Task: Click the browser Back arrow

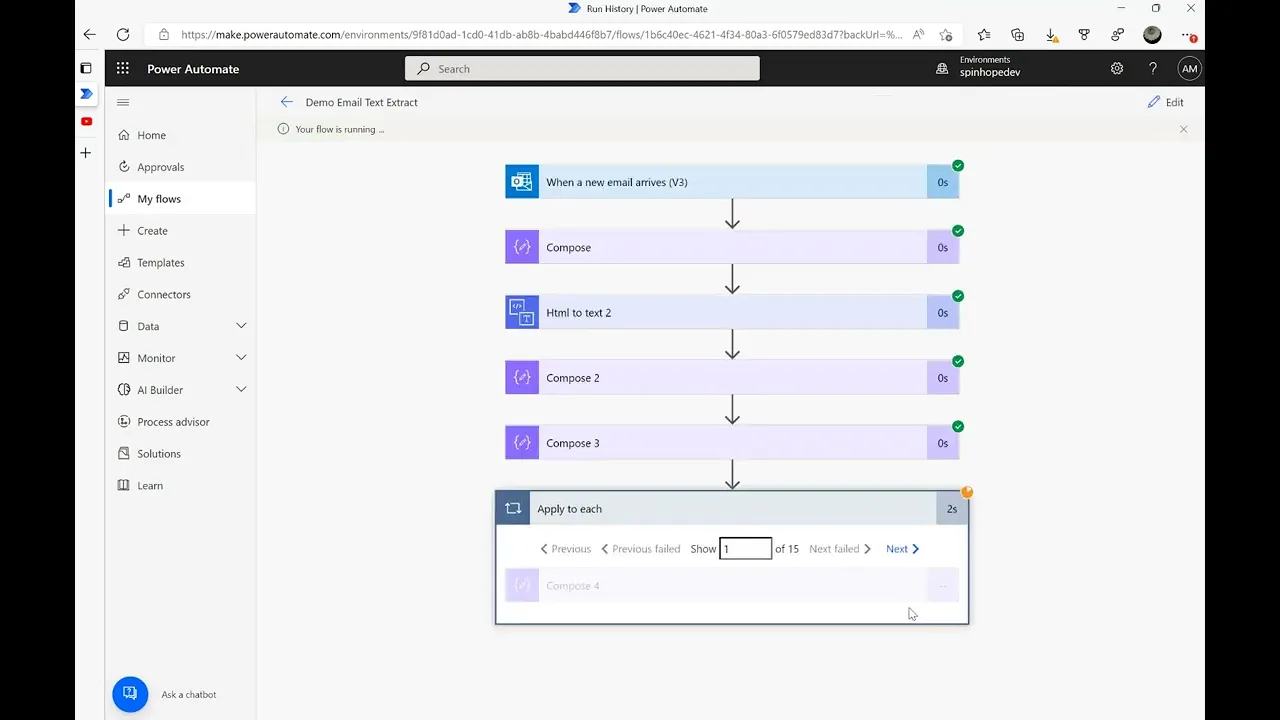Action: (89, 34)
